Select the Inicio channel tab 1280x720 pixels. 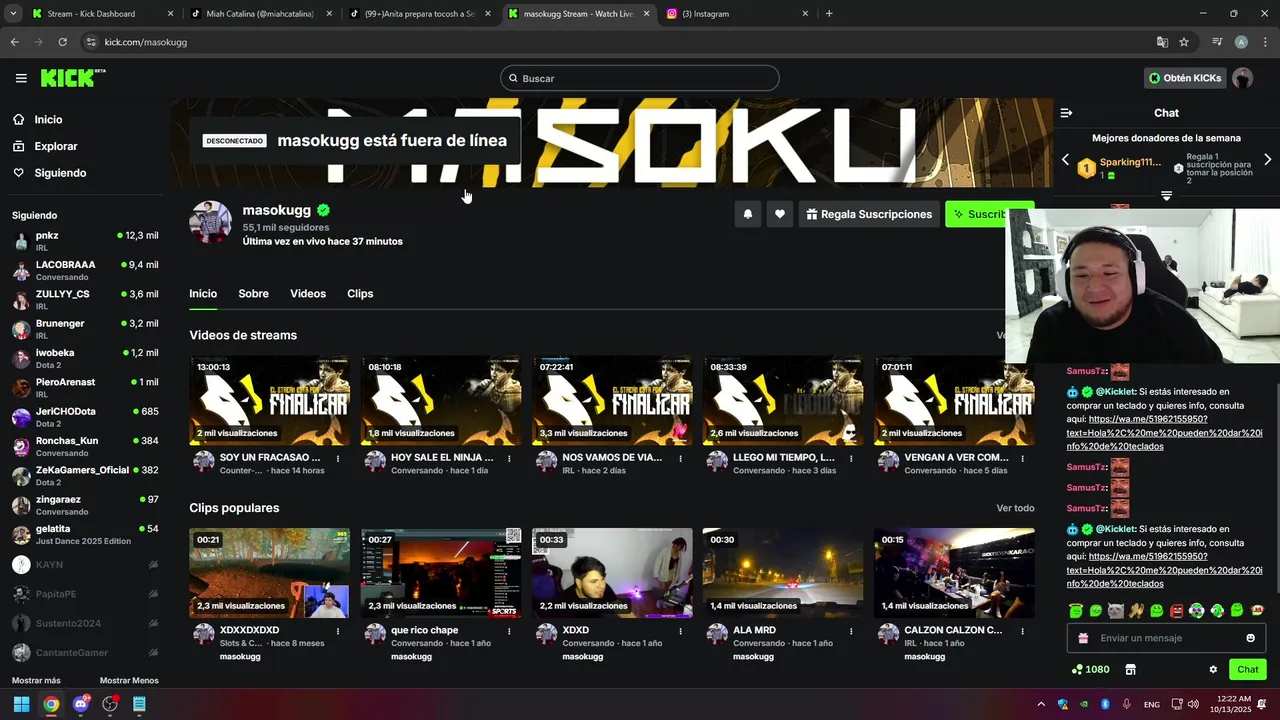(x=203, y=294)
